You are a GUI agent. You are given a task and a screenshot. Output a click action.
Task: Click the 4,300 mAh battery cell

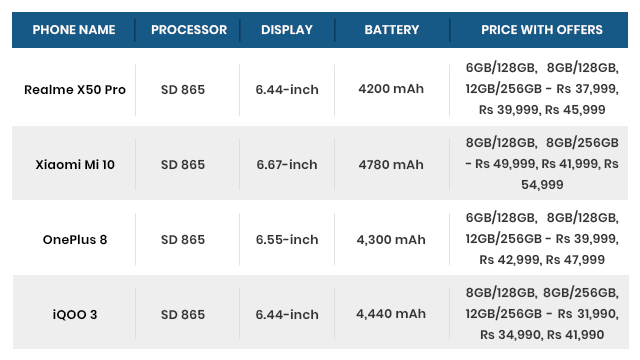[391, 240]
